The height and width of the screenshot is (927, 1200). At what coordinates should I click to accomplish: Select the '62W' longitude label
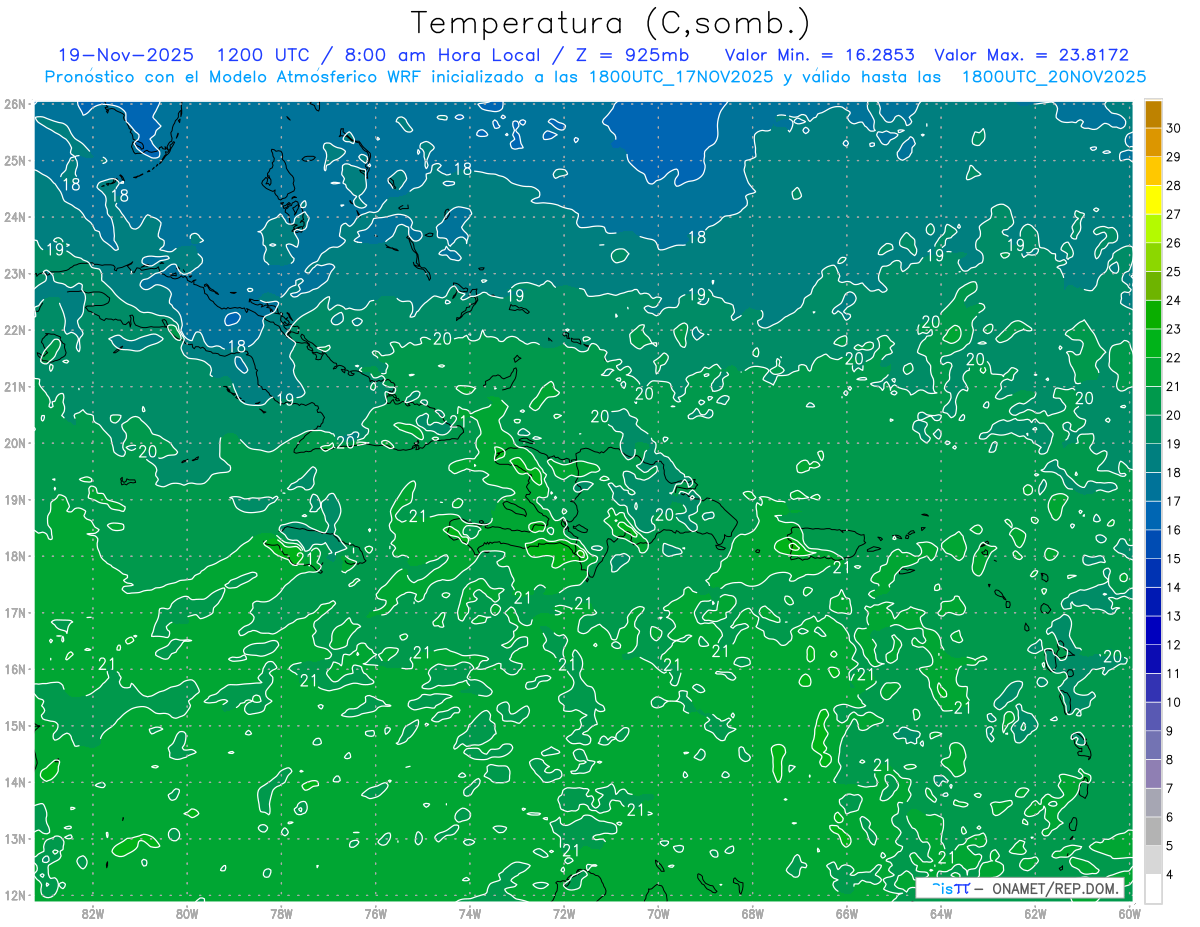point(1035,913)
